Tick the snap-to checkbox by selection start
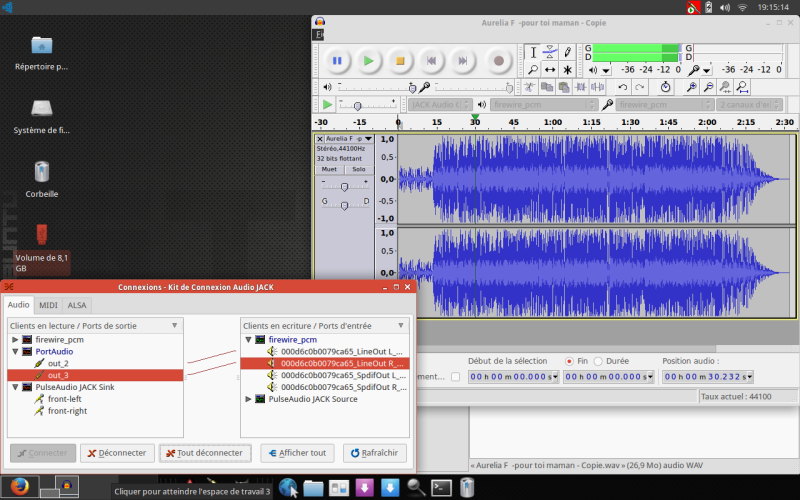800x500 pixels. [456, 377]
